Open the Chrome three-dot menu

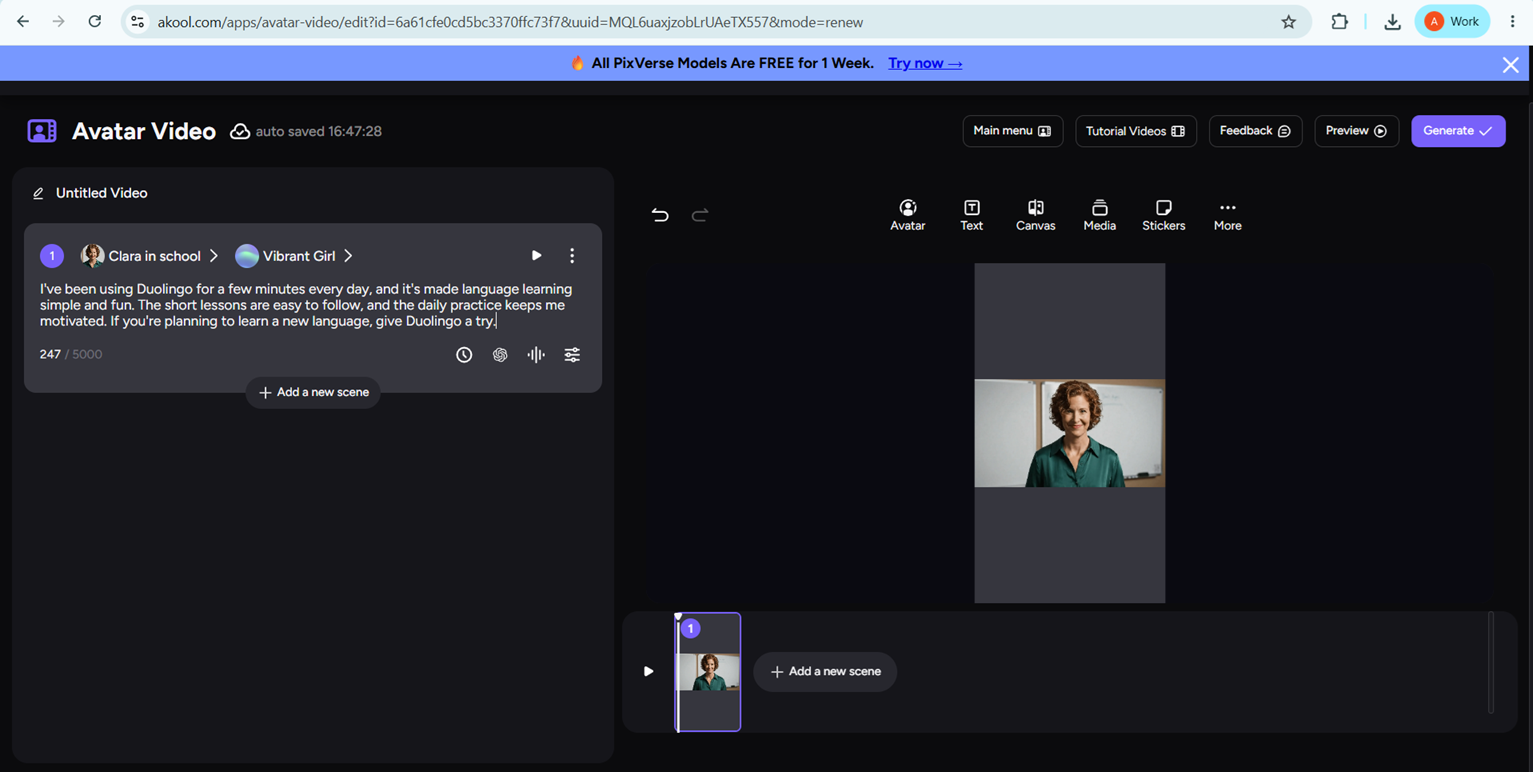1512,22
